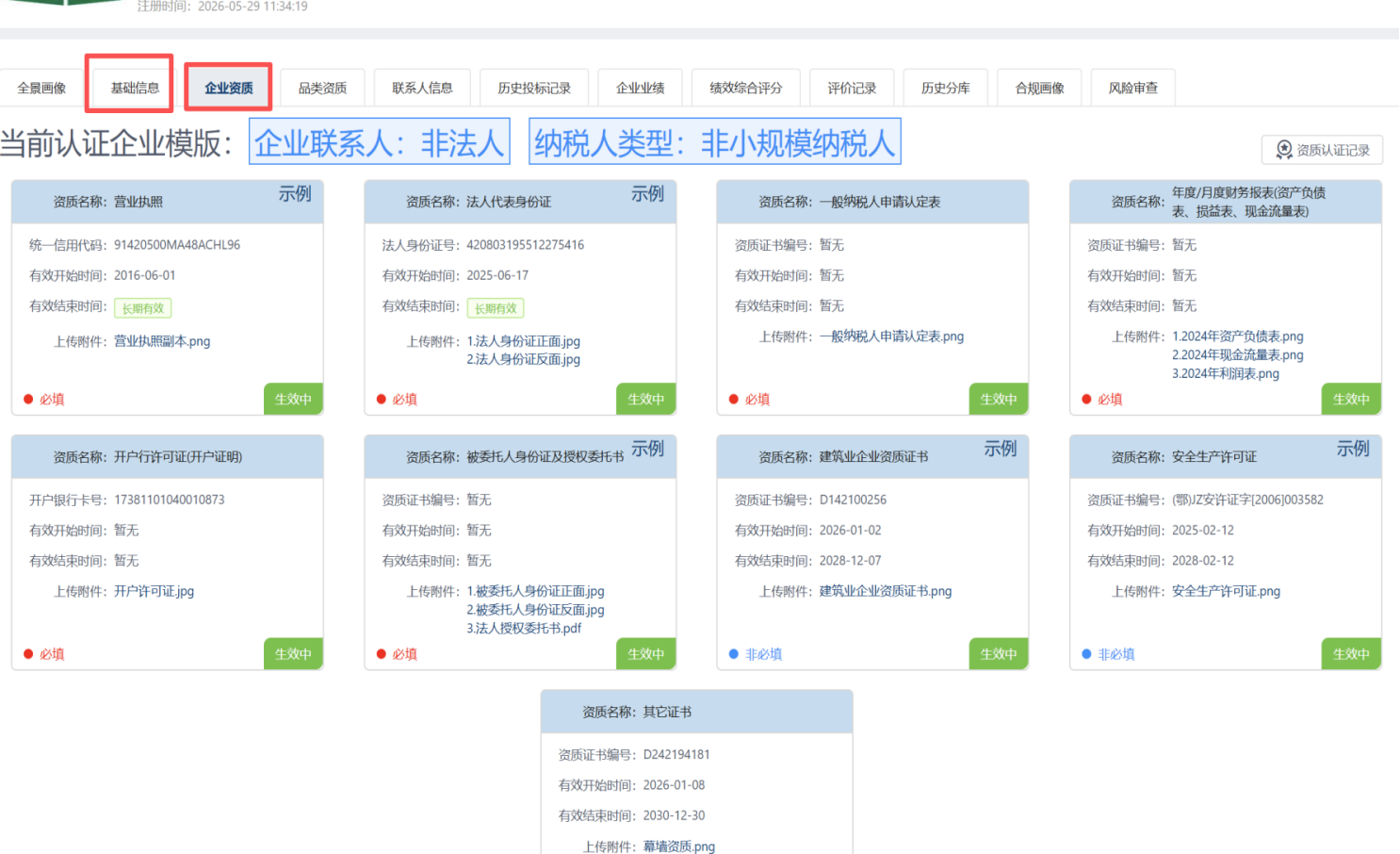Switch to the 合规画像 tab
Viewport: 1400px width, 854px height.
click(1039, 88)
